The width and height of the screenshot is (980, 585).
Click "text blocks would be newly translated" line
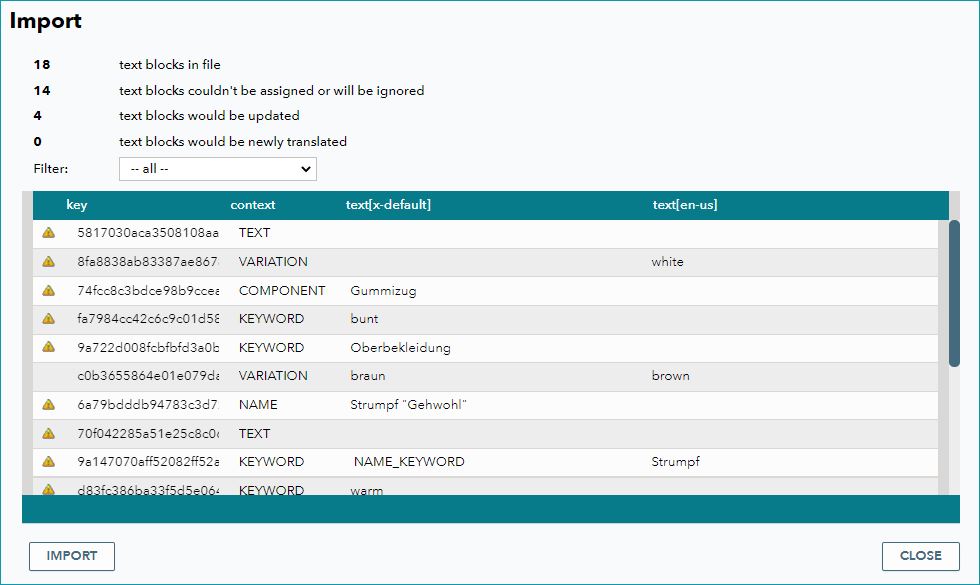[232, 142]
